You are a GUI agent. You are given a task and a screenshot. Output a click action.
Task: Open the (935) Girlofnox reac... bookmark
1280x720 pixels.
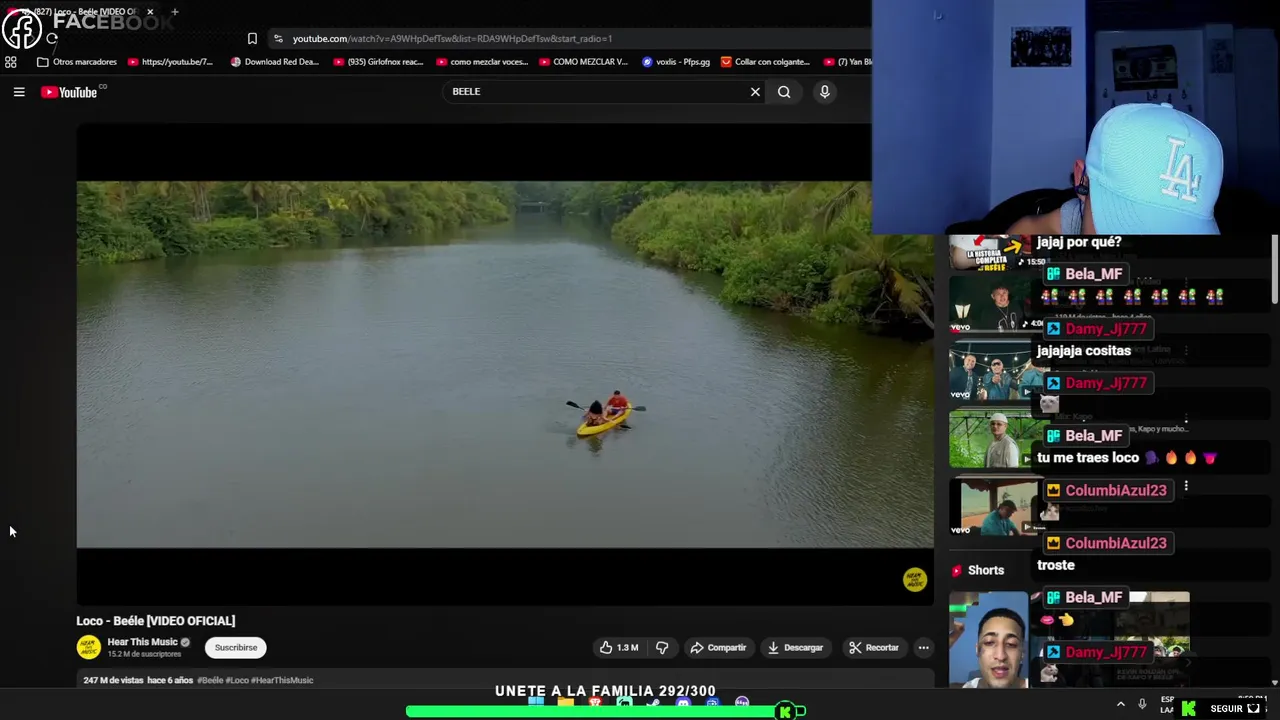click(x=378, y=62)
